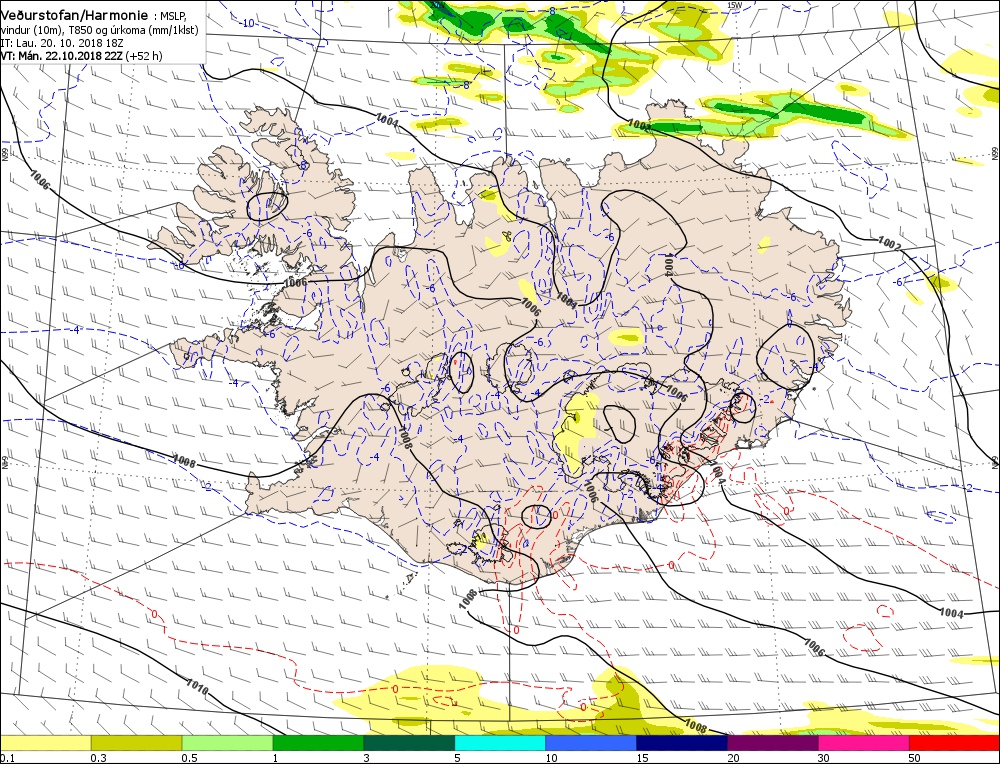The height and width of the screenshot is (764, 1000).
Task: Click the light green 0.5–1 legend swatch
Action: [x=227, y=743]
